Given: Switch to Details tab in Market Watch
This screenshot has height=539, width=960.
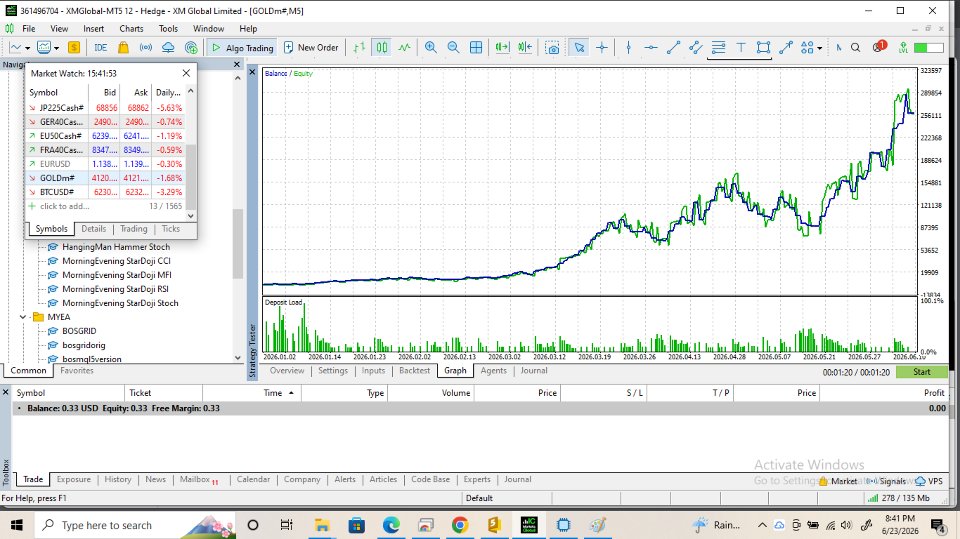Looking at the screenshot, I should pos(94,228).
